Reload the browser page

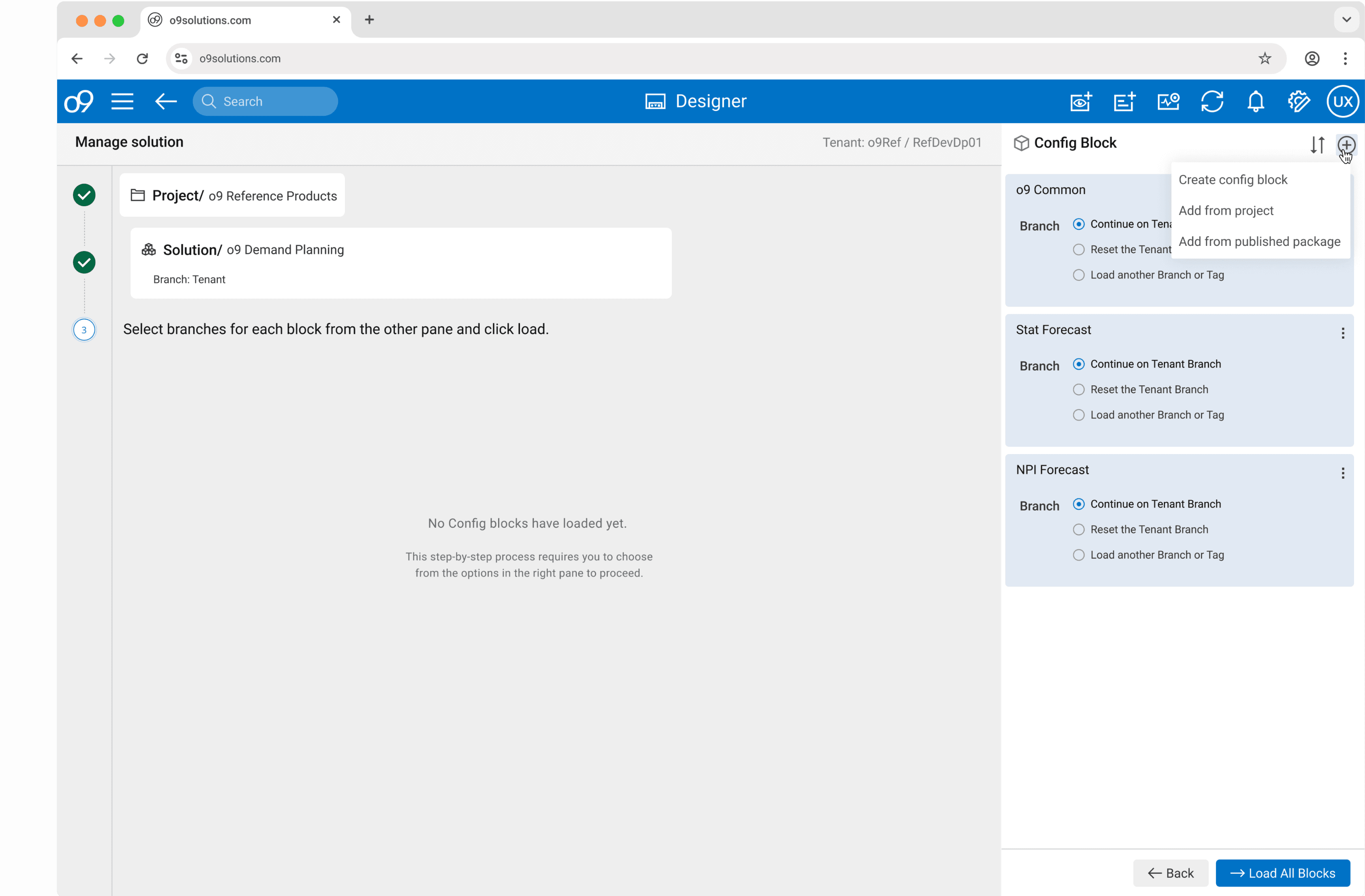tap(142, 58)
